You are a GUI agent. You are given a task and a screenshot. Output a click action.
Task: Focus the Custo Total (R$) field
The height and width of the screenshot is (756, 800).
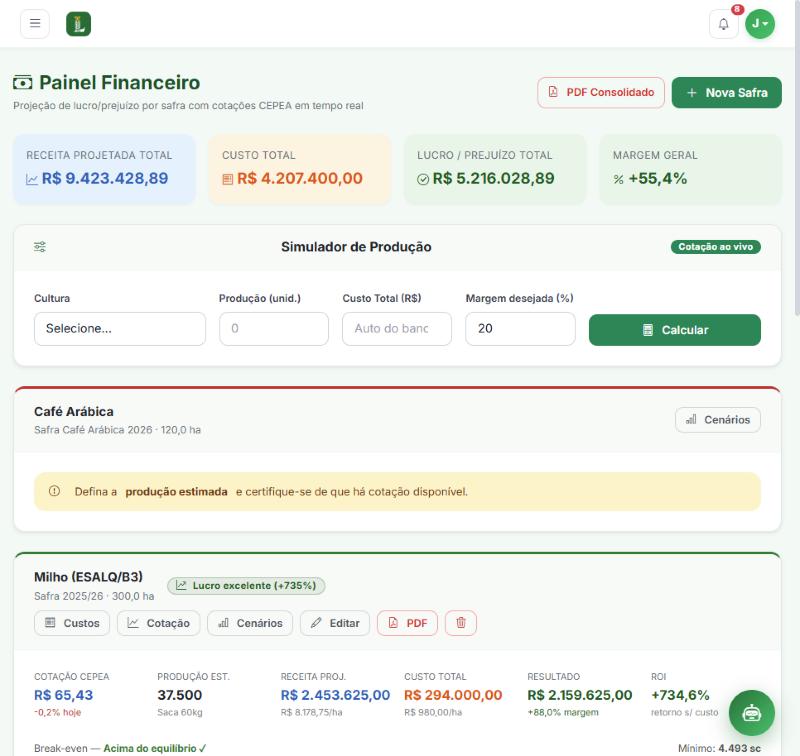click(397, 329)
